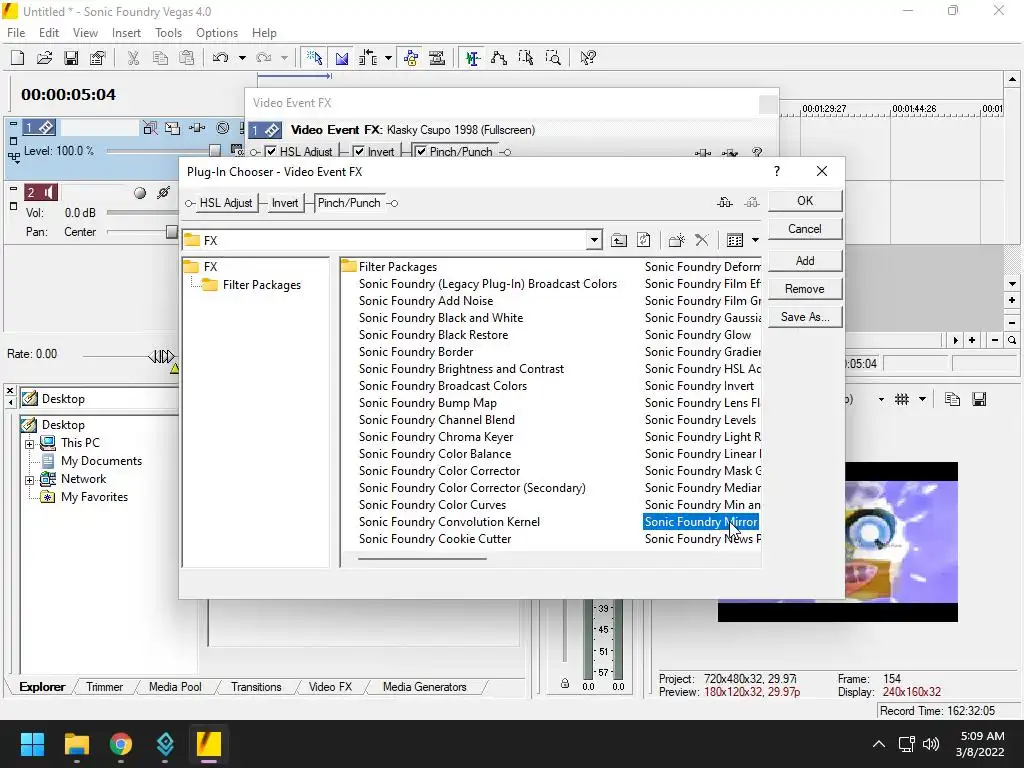Click the track 2 Pan slider handle
1024x768 pixels.
tap(172, 232)
